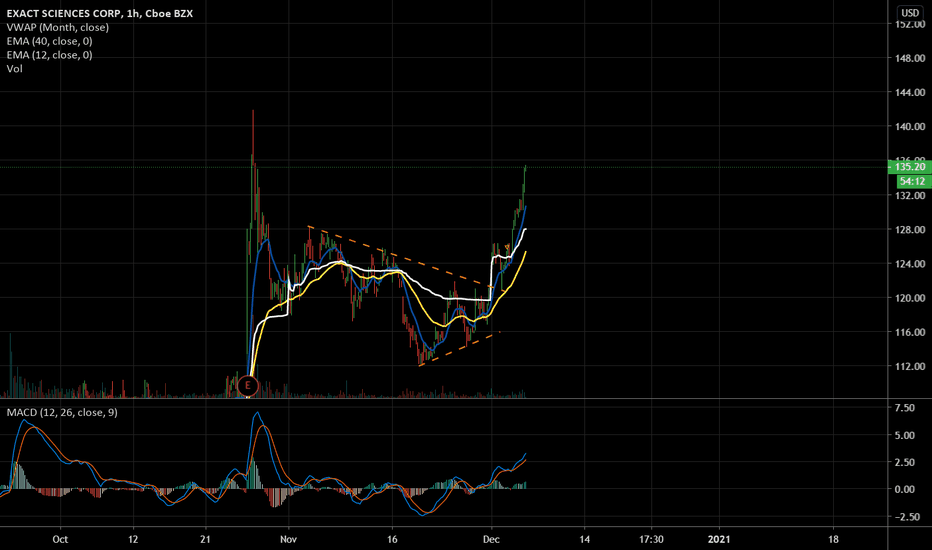Click the current price tag 135.20
The image size is (932, 550).
909,166
